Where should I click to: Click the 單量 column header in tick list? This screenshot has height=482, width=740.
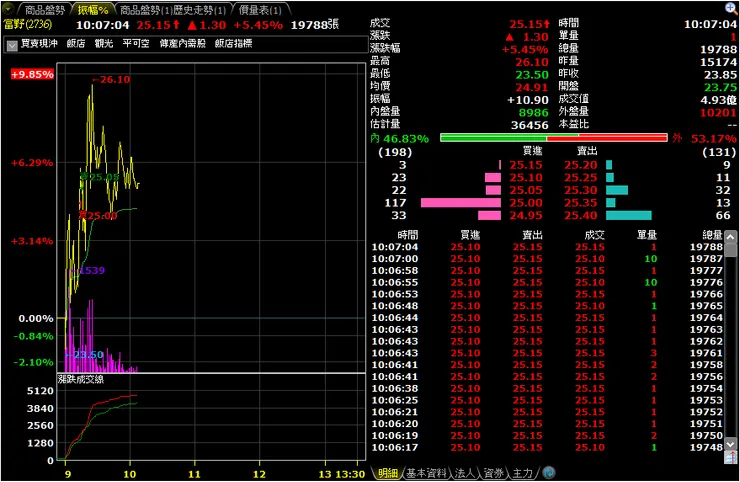point(647,235)
